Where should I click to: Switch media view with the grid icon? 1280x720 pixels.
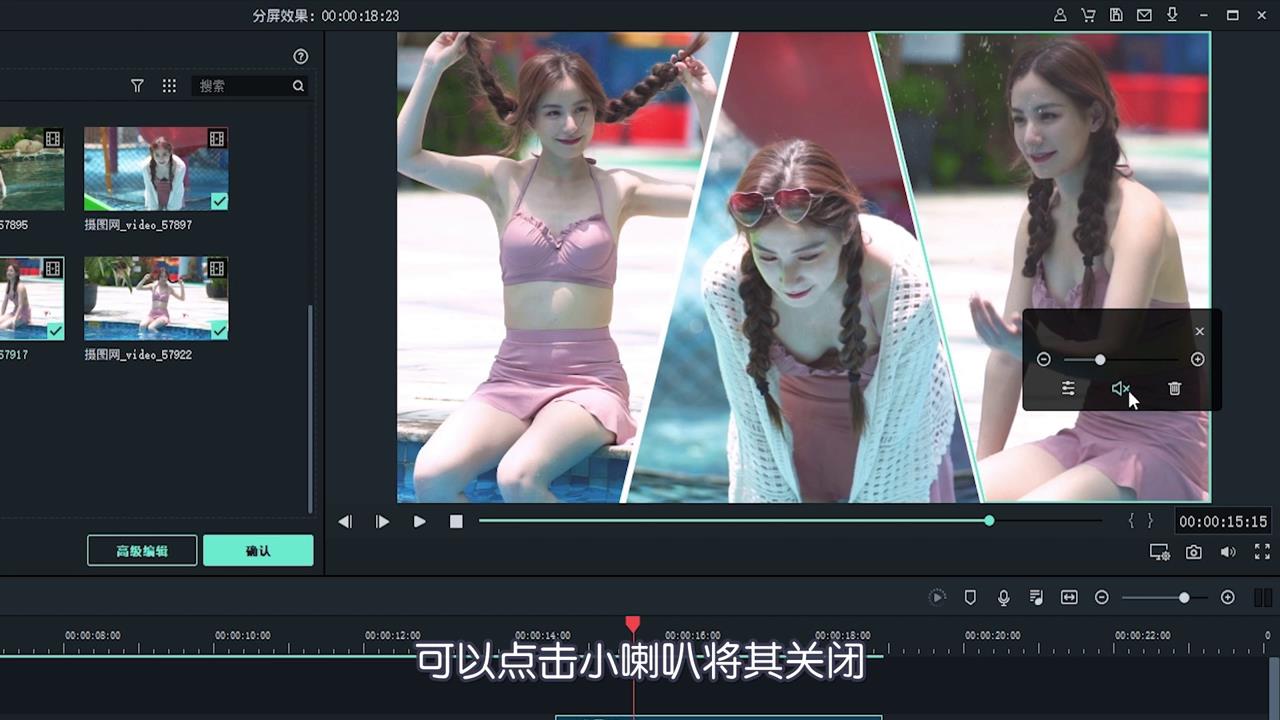169,86
